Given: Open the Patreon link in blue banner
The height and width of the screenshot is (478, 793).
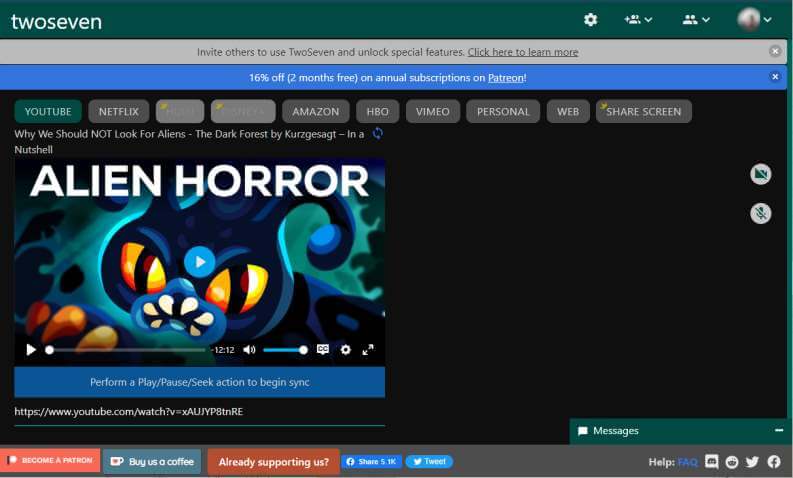Looking at the screenshot, I should pyautogui.click(x=506, y=78).
